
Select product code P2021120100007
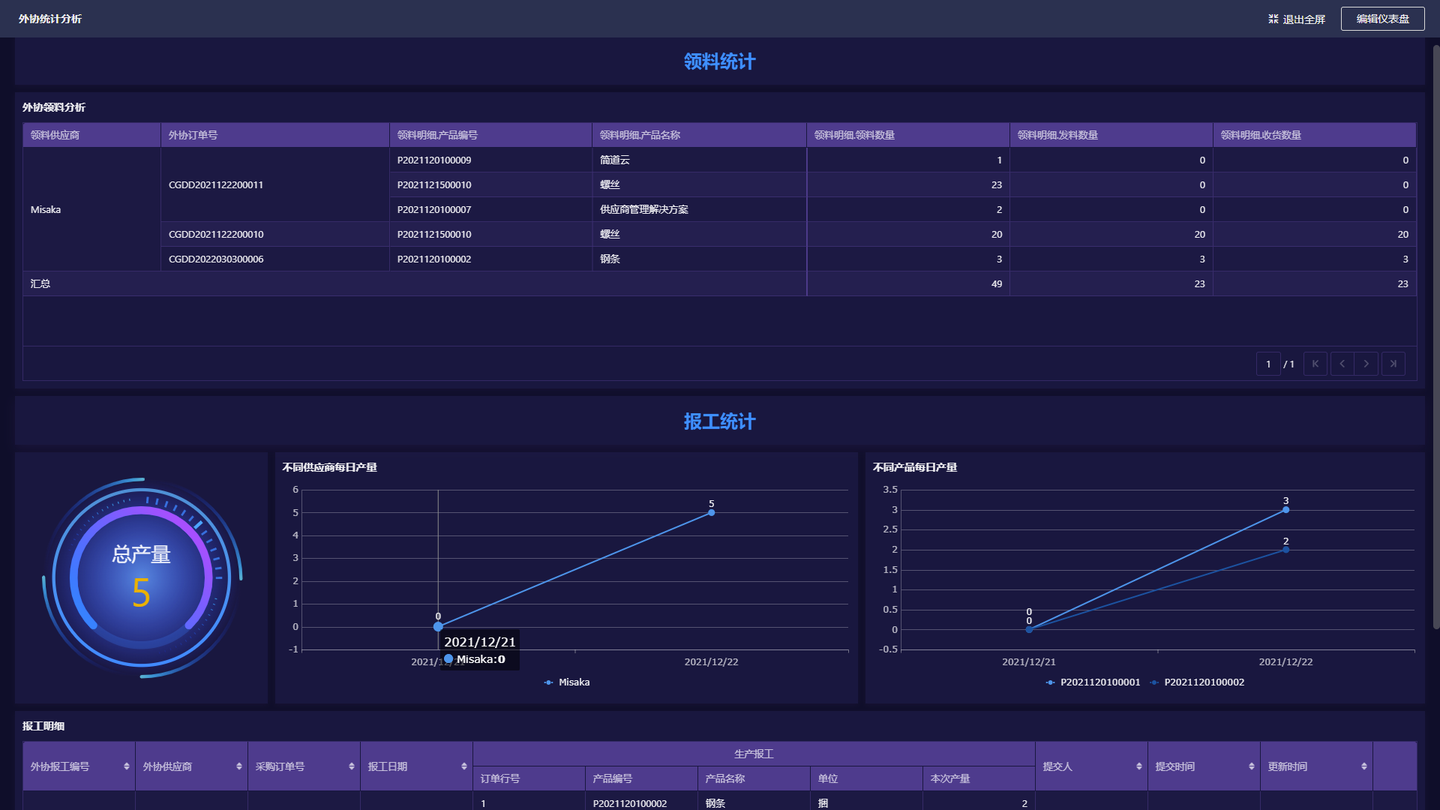pos(490,209)
